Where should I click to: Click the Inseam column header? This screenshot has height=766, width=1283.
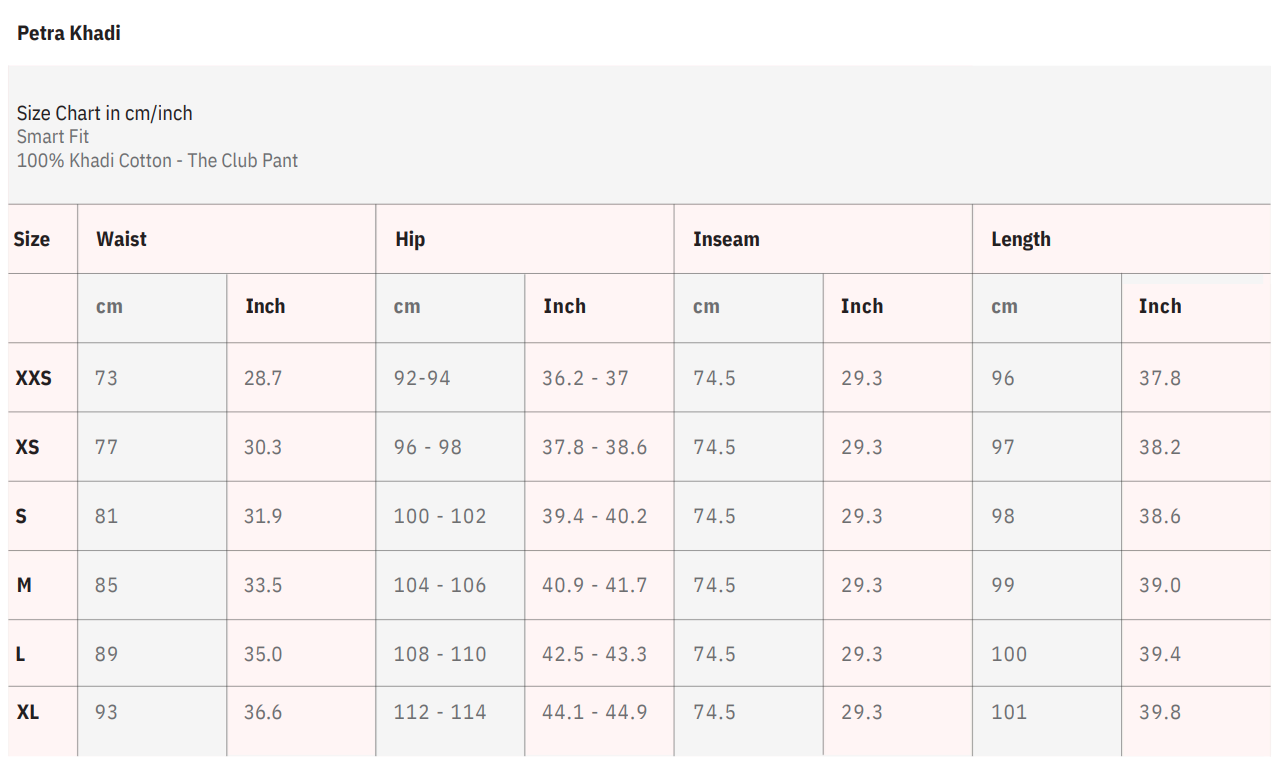pyautogui.click(x=726, y=239)
